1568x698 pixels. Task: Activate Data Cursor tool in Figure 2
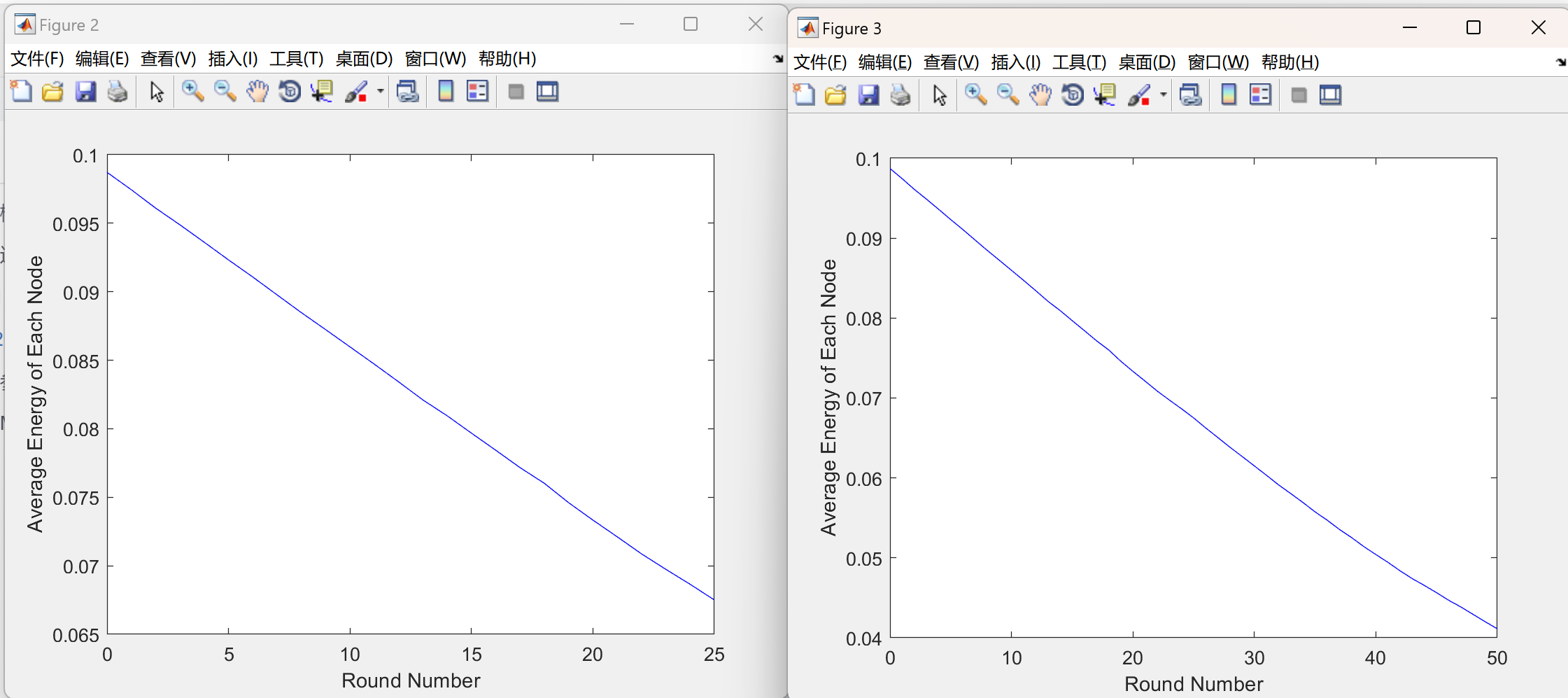coord(322,91)
